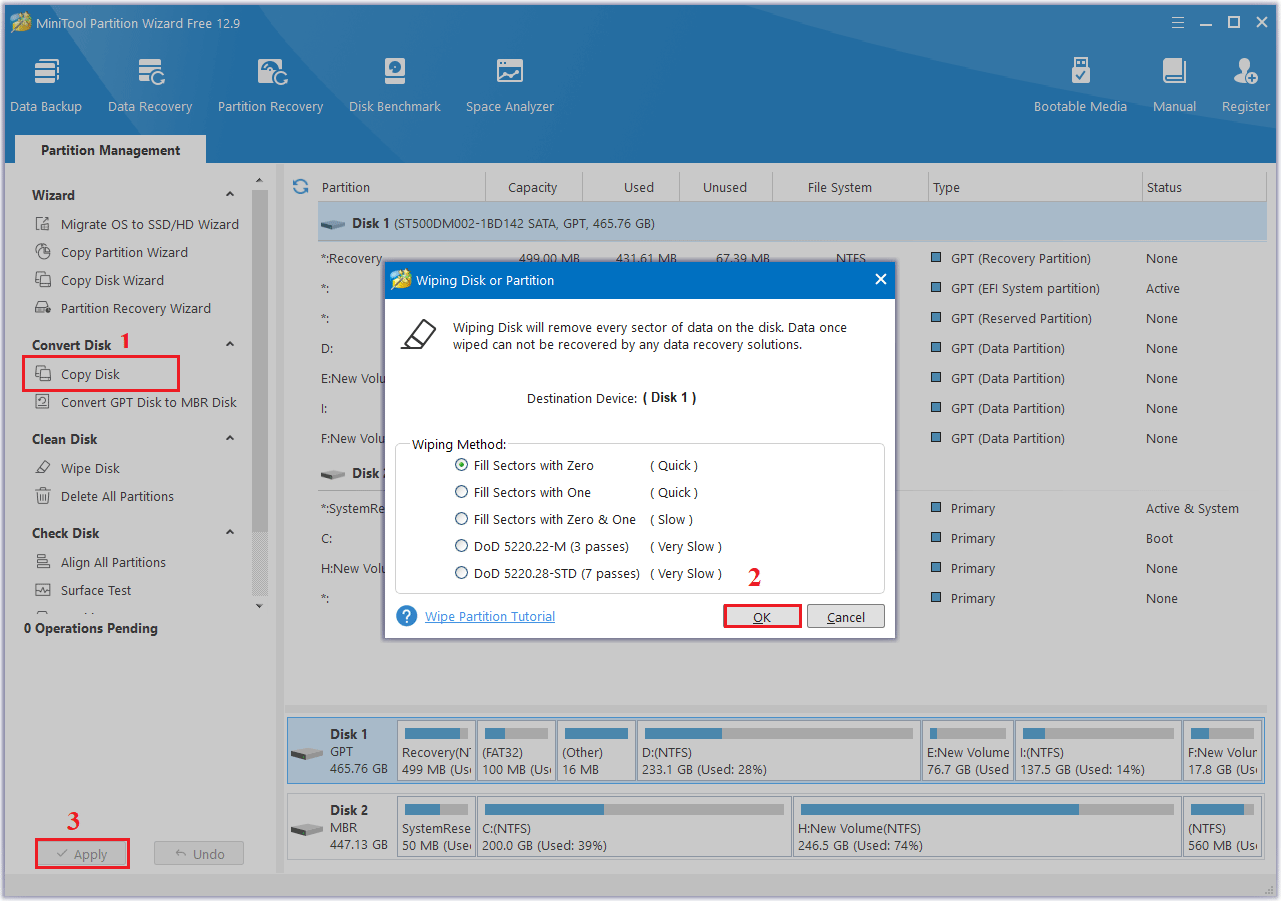
Task: Refresh the partition list
Action: coord(300,187)
